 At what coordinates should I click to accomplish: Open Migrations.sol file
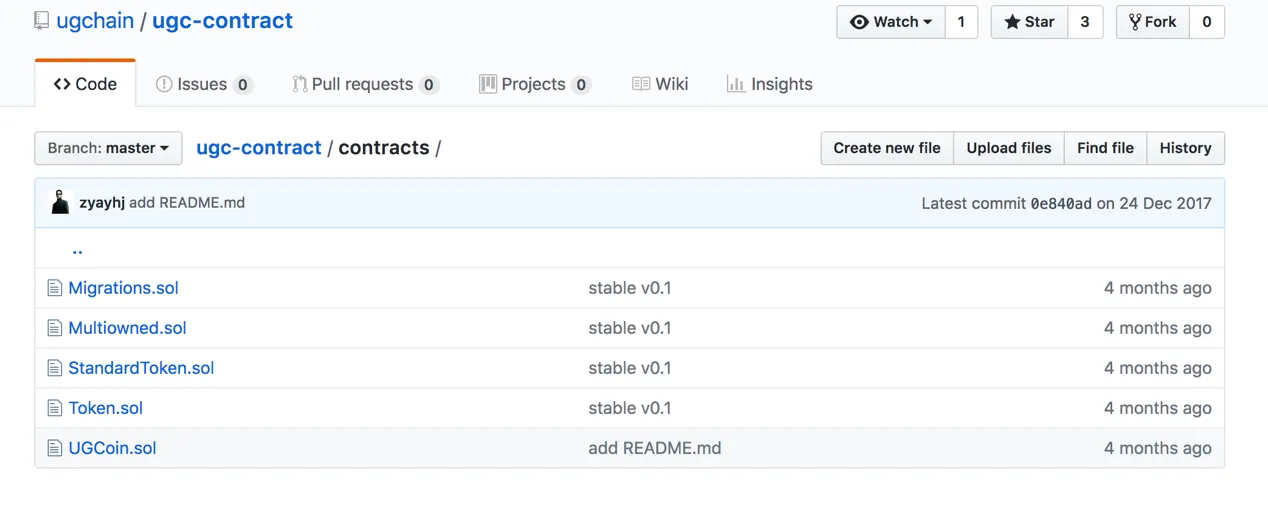pyautogui.click(x=123, y=288)
